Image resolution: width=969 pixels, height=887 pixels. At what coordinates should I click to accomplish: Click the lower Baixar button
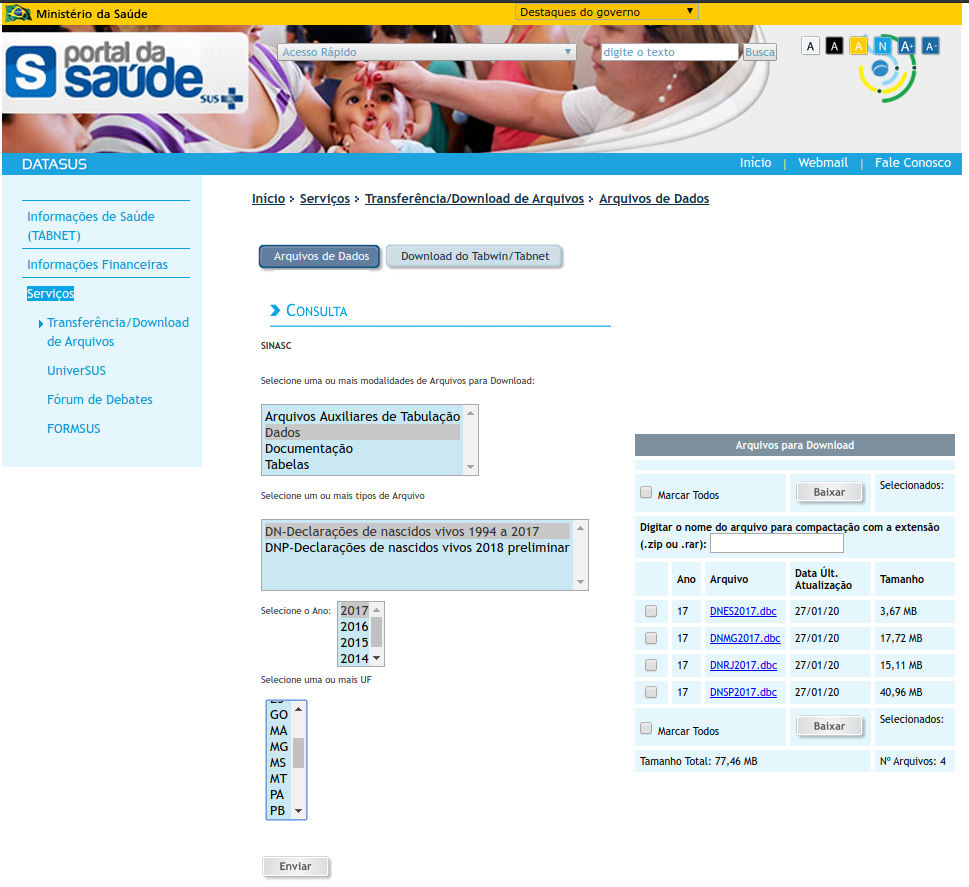click(829, 726)
